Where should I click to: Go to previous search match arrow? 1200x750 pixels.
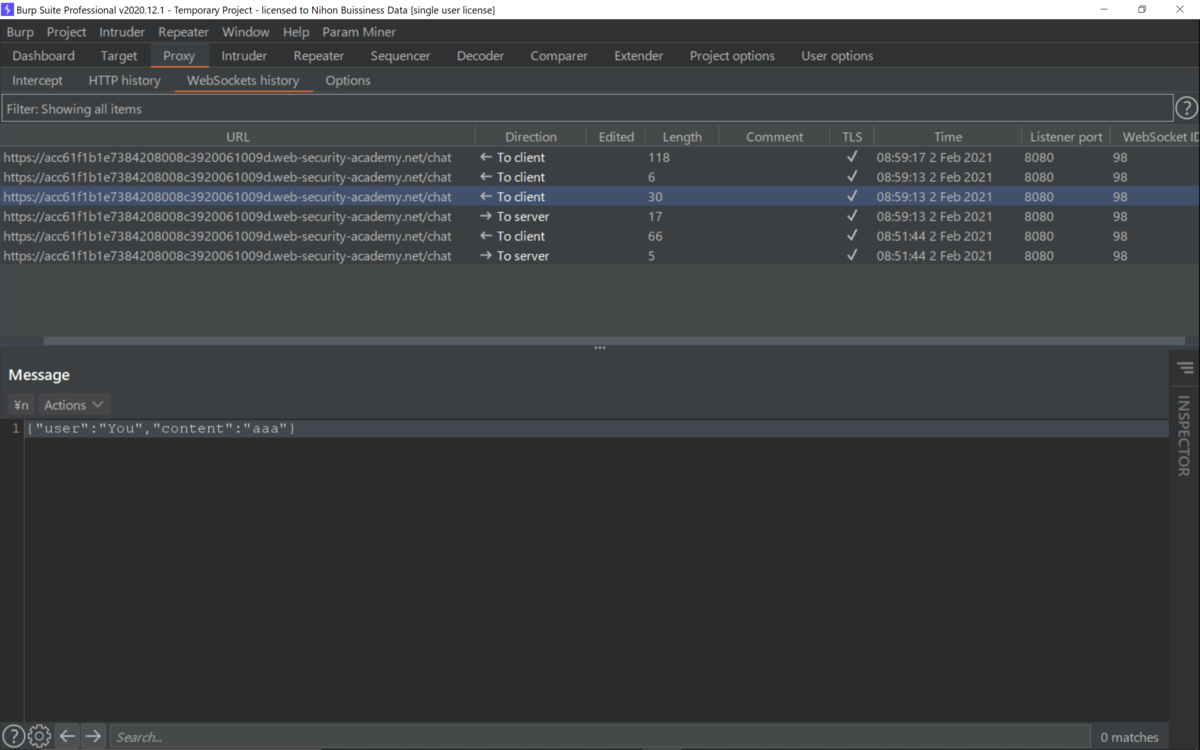[x=67, y=736]
